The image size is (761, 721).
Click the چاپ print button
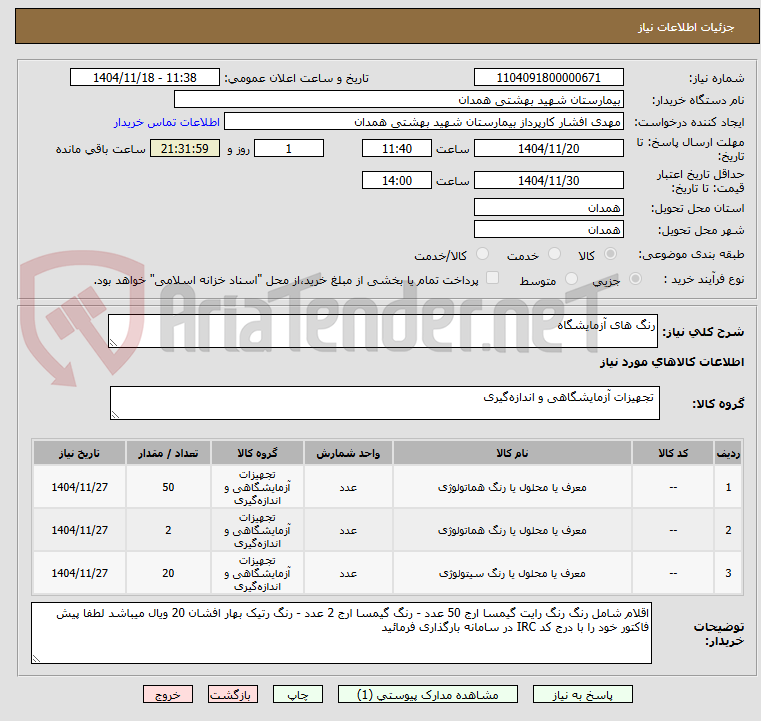[298, 694]
